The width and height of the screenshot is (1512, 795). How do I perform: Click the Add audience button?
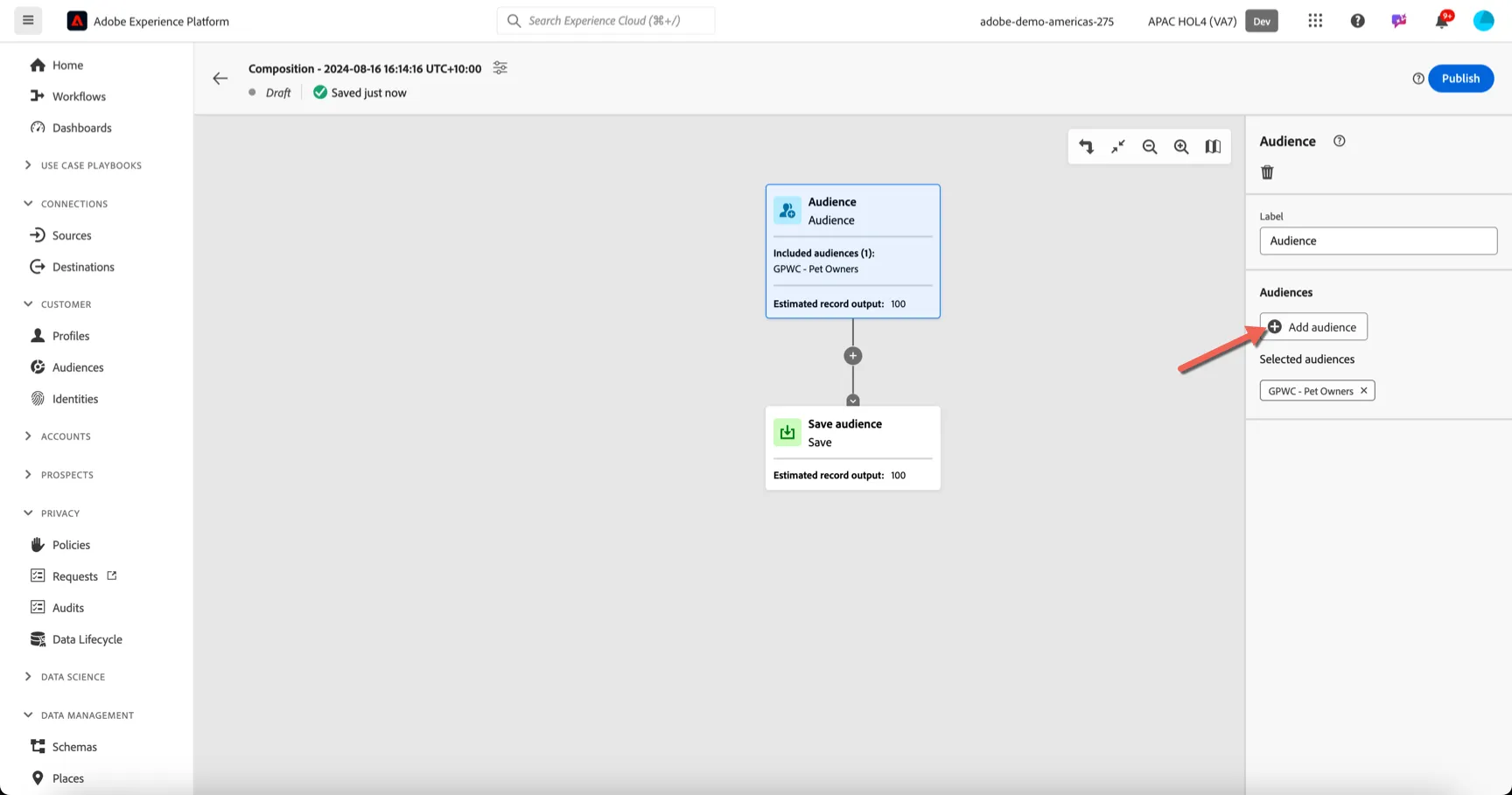[x=1312, y=327]
